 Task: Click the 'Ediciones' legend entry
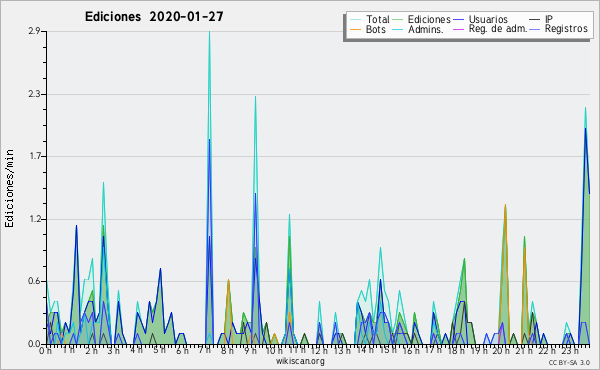pos(429,19)
